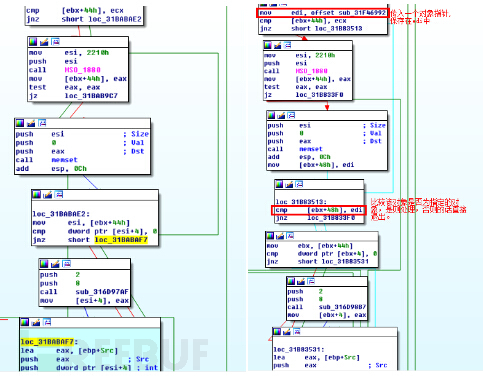Image resolution: width=483 pixels, height=379 pixels.
Task: Click the node color icon on loc_31BABAE2 block
Action: pos(36,194)
